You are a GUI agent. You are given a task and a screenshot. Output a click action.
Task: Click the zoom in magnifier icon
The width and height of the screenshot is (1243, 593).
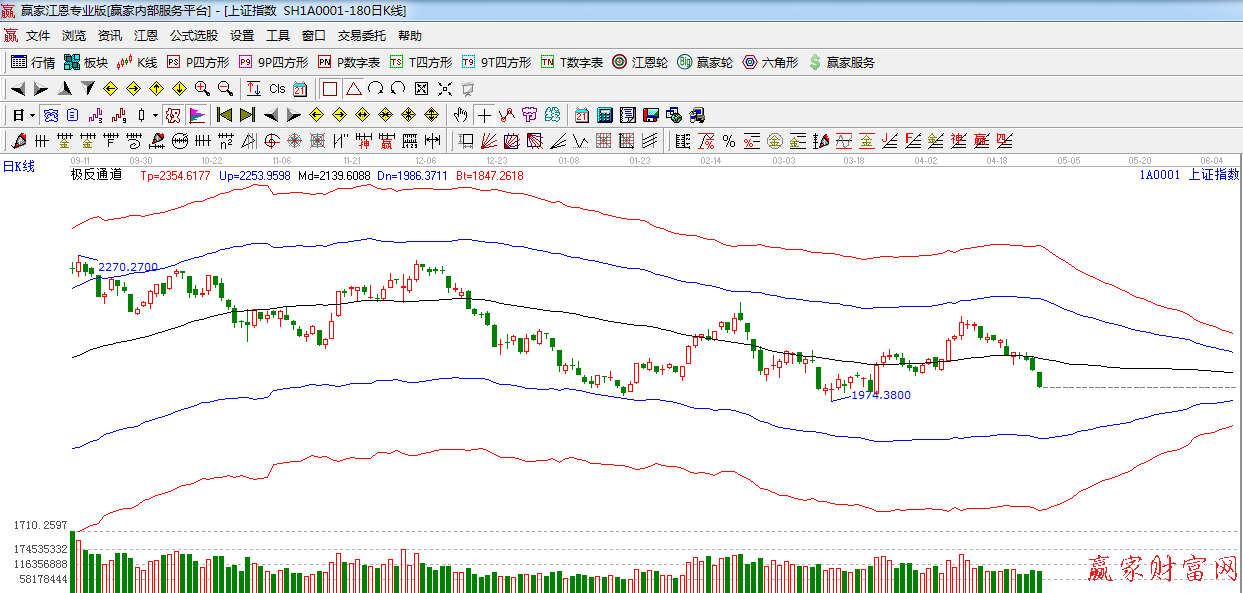pos(202,88)
